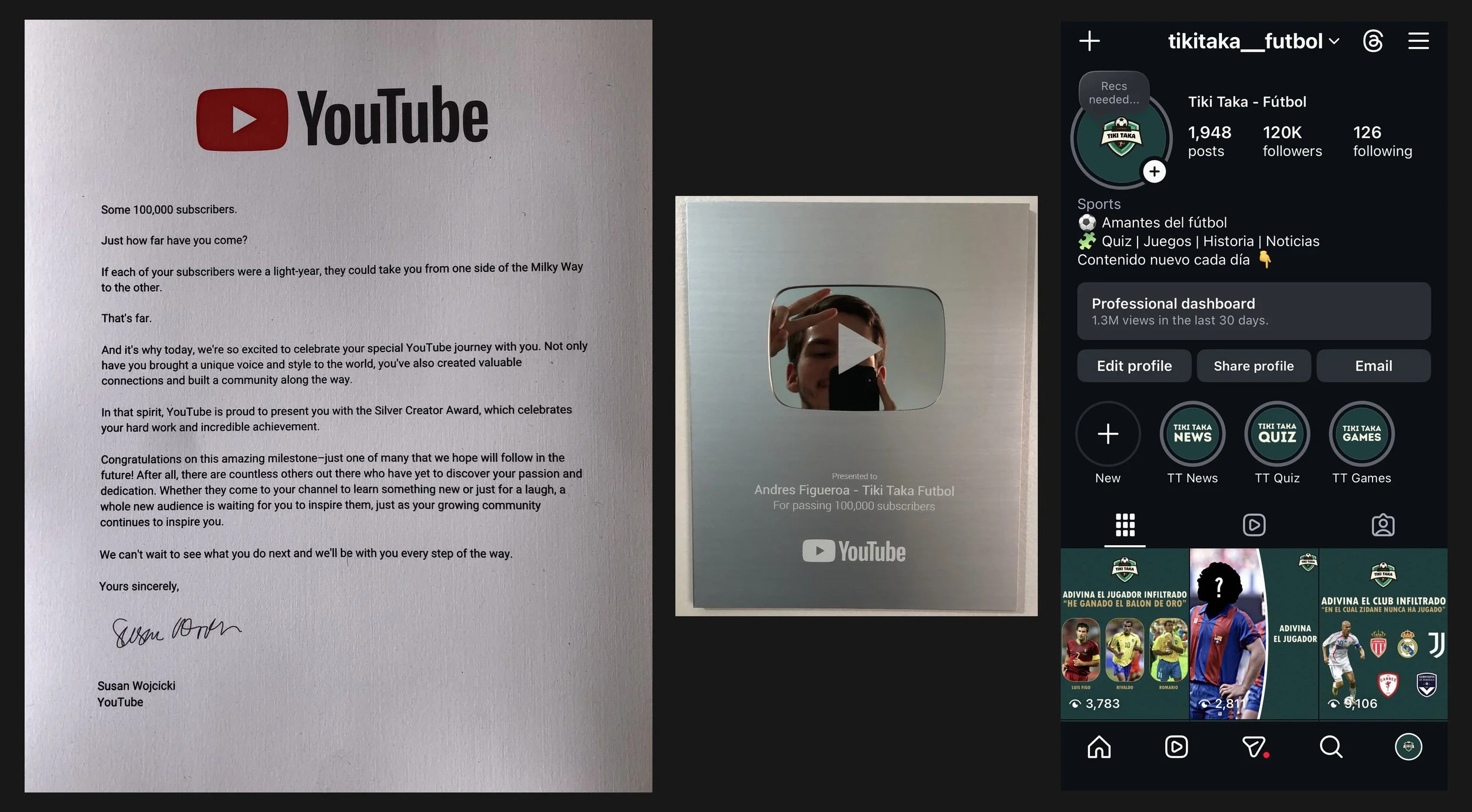Open Professional dashboard panel

point(1254,311)
